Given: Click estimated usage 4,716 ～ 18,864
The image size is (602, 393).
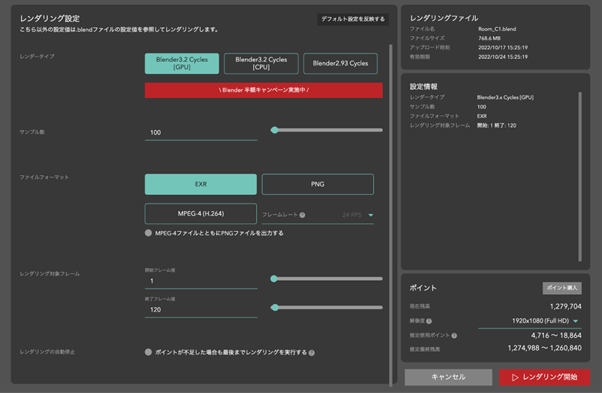Looking at the screenshot, I should tap(556, 335).
